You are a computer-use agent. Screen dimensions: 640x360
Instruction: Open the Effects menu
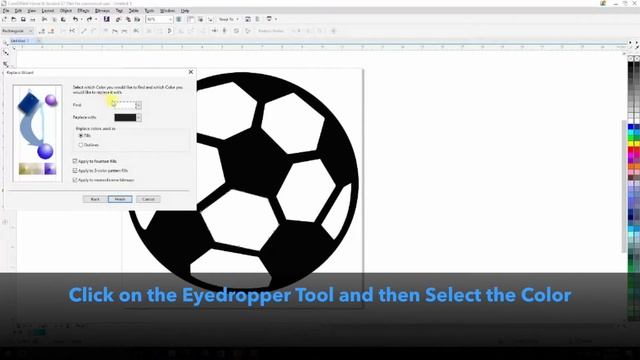point(83,11)
